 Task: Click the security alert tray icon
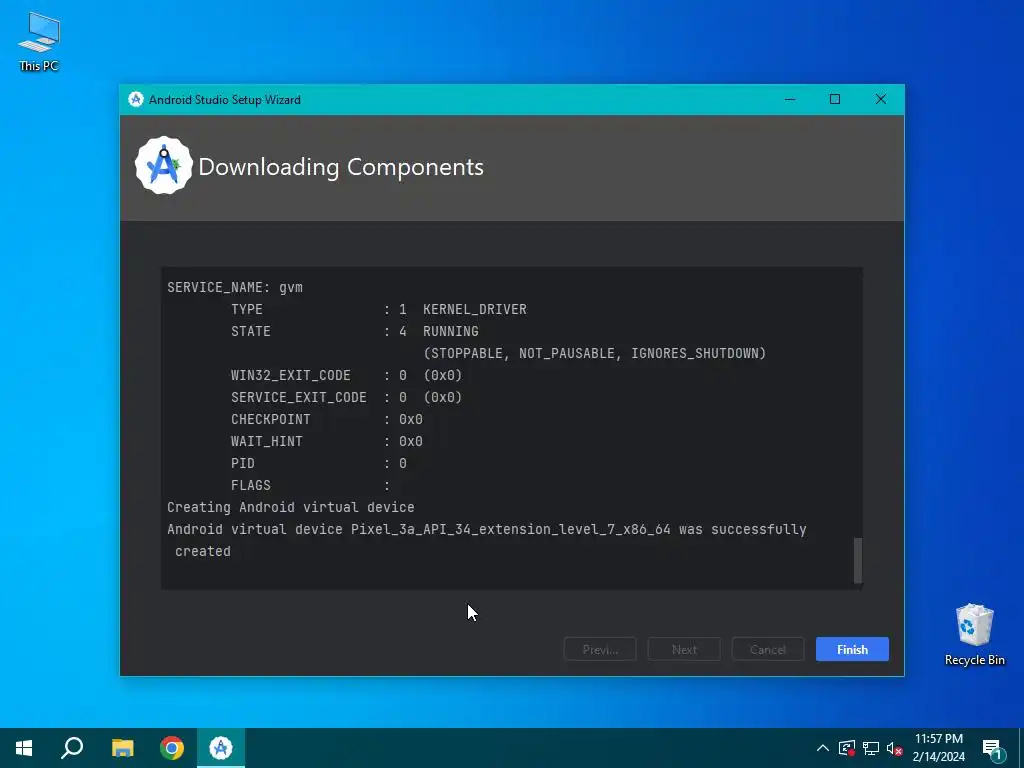[x=847, y=748]
